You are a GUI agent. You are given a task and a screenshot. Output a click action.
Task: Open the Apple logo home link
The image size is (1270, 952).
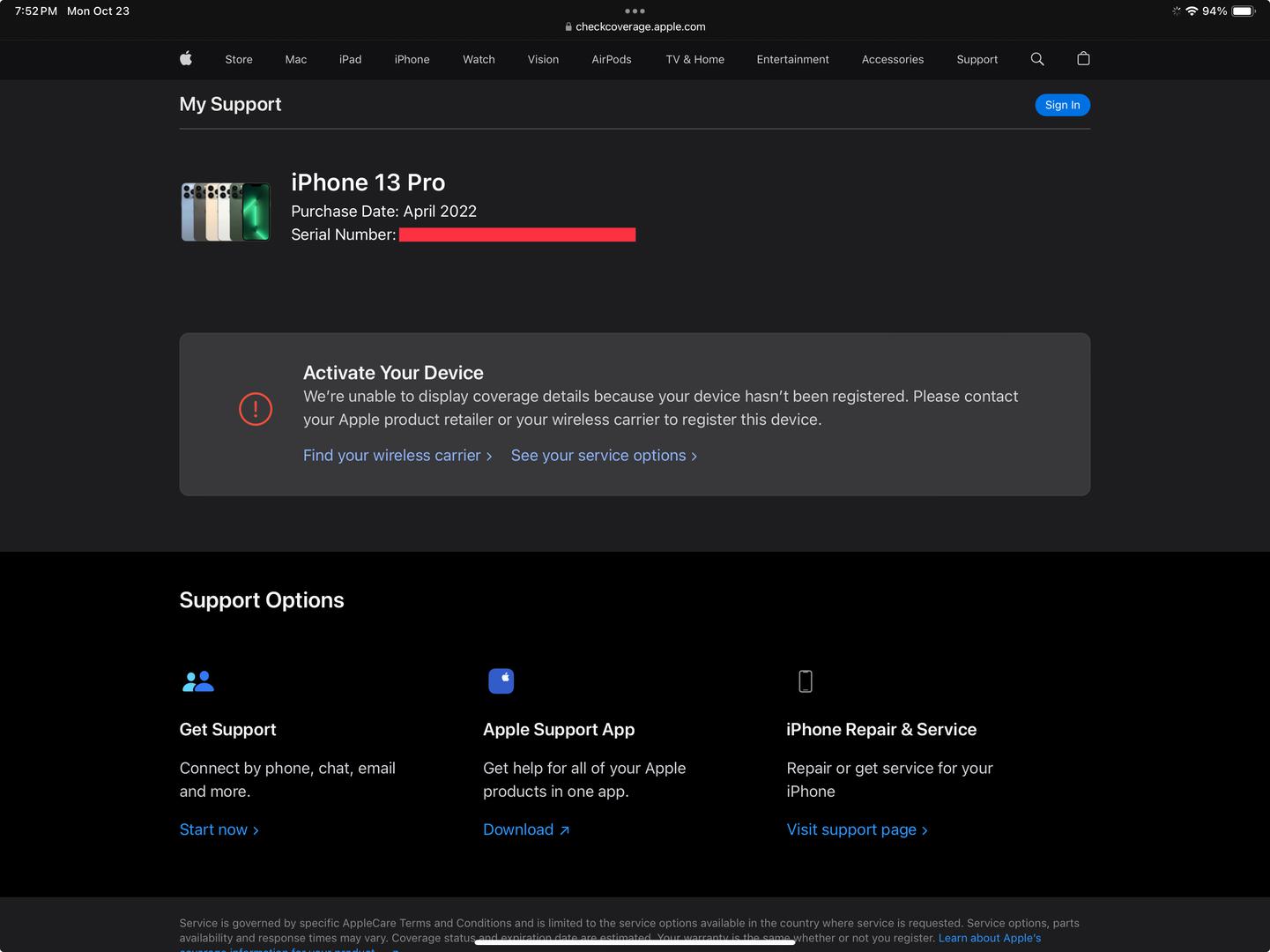click(186, 58)
